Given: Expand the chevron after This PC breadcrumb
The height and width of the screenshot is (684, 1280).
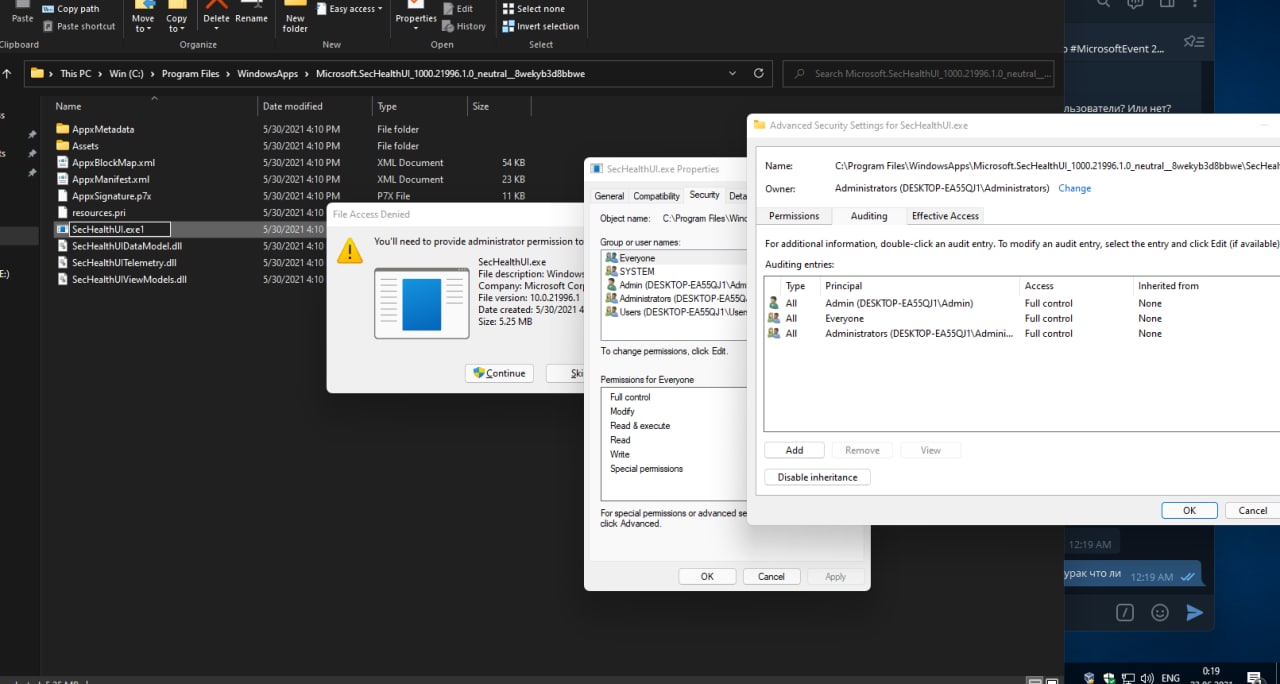Looking at the screenshot, I should (x=100, y=73).
